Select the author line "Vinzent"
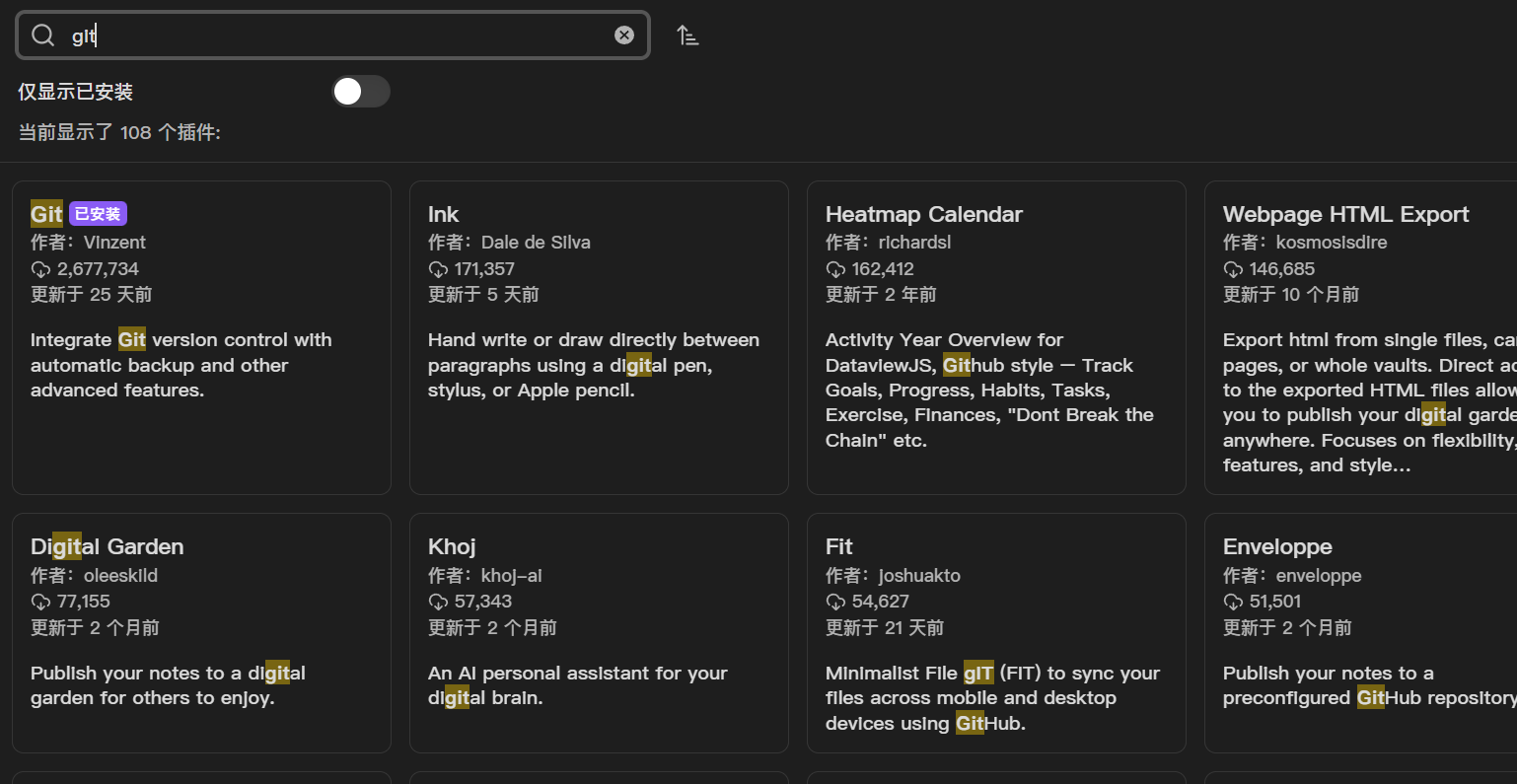The height and width of the screenshot is (784, 1517). [x=88, y=243]
